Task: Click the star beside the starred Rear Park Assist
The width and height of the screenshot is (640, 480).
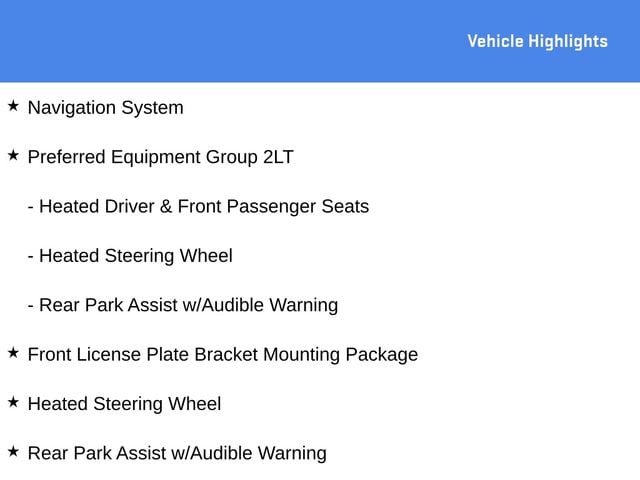Action: click(13, 451)
